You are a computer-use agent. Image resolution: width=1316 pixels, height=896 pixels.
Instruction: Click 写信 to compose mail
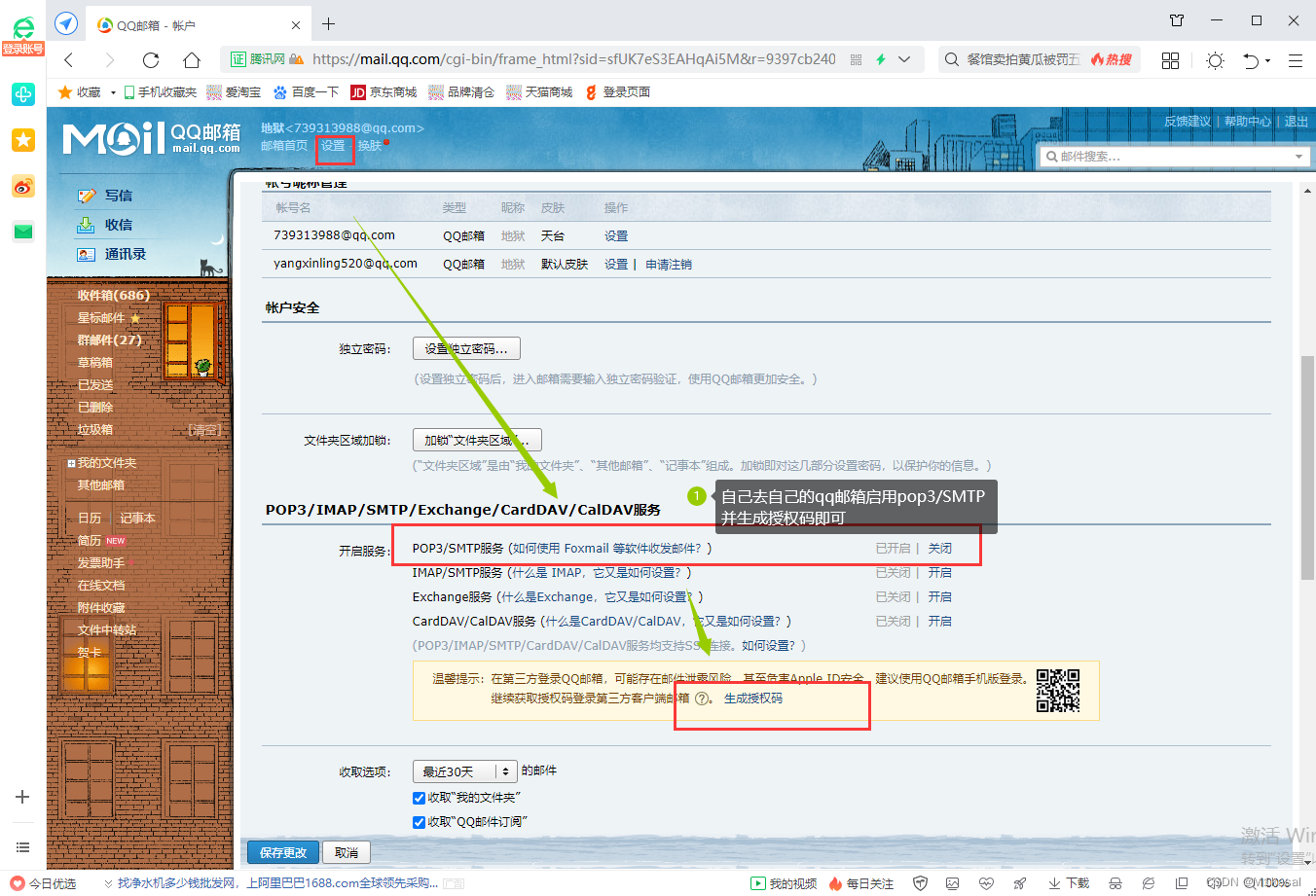[x=118, y=196]
